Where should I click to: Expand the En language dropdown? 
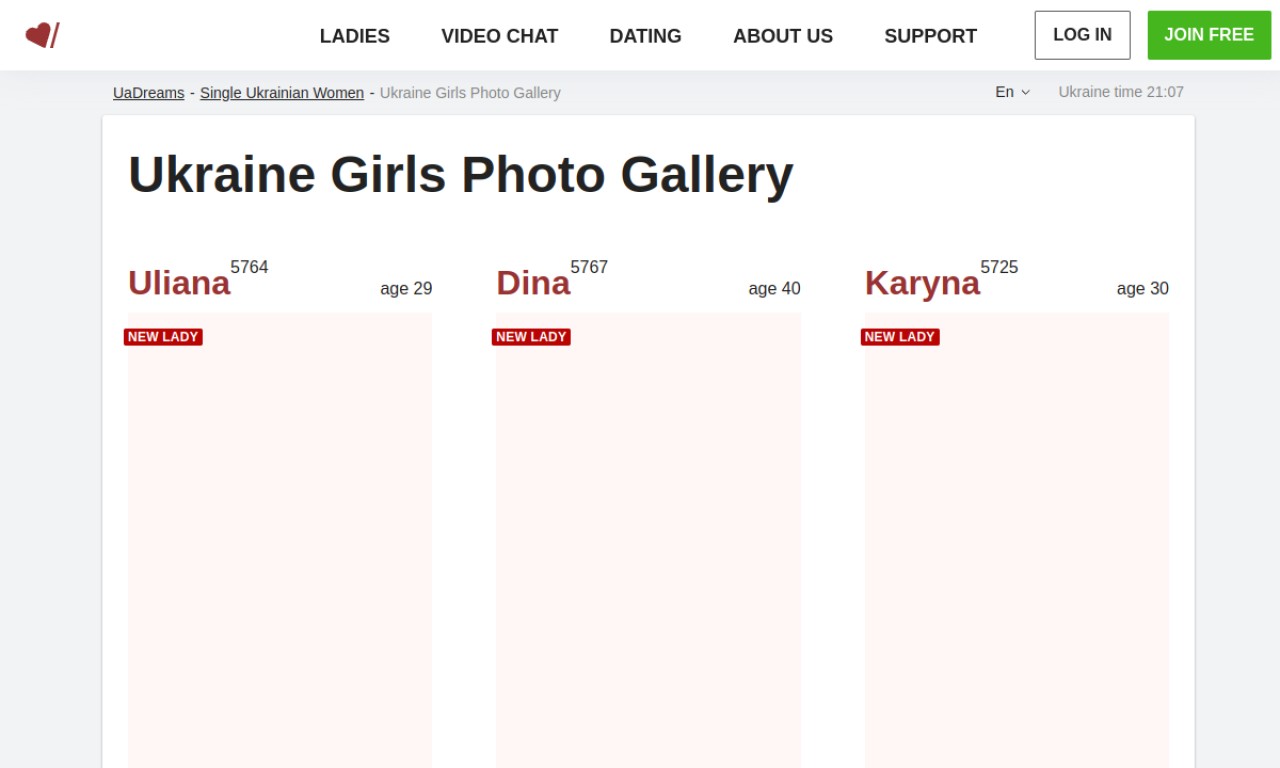click(1011, 92)
